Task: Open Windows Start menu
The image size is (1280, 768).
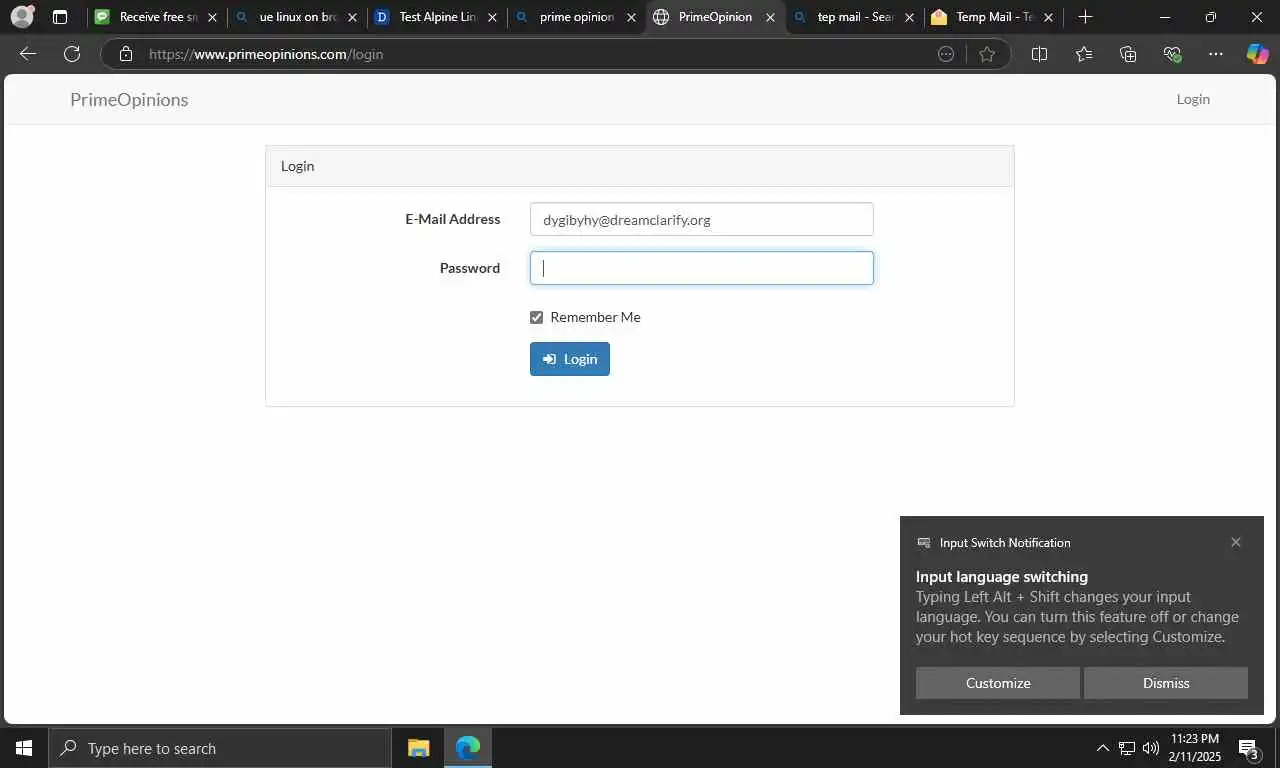Action: pyautogui.click(x=24, y=748)
